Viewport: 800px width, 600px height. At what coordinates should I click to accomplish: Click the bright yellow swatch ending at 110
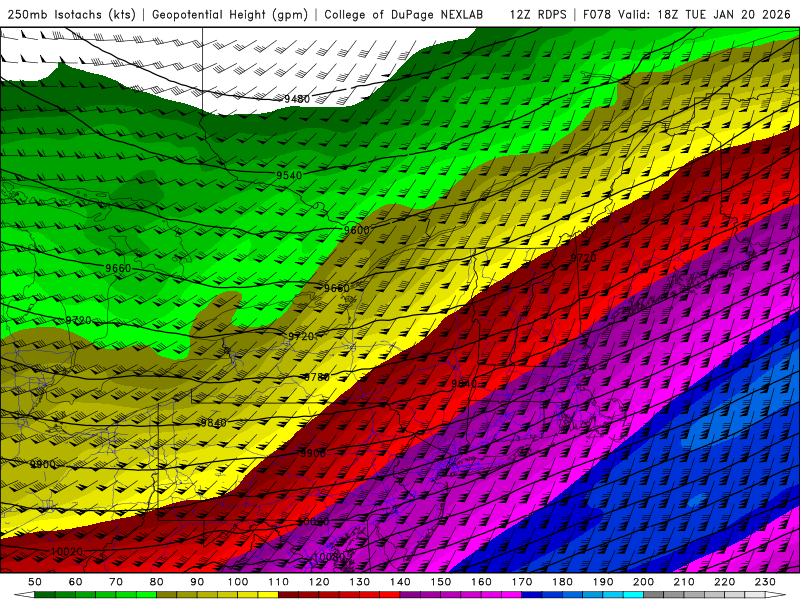click(268, 595)
